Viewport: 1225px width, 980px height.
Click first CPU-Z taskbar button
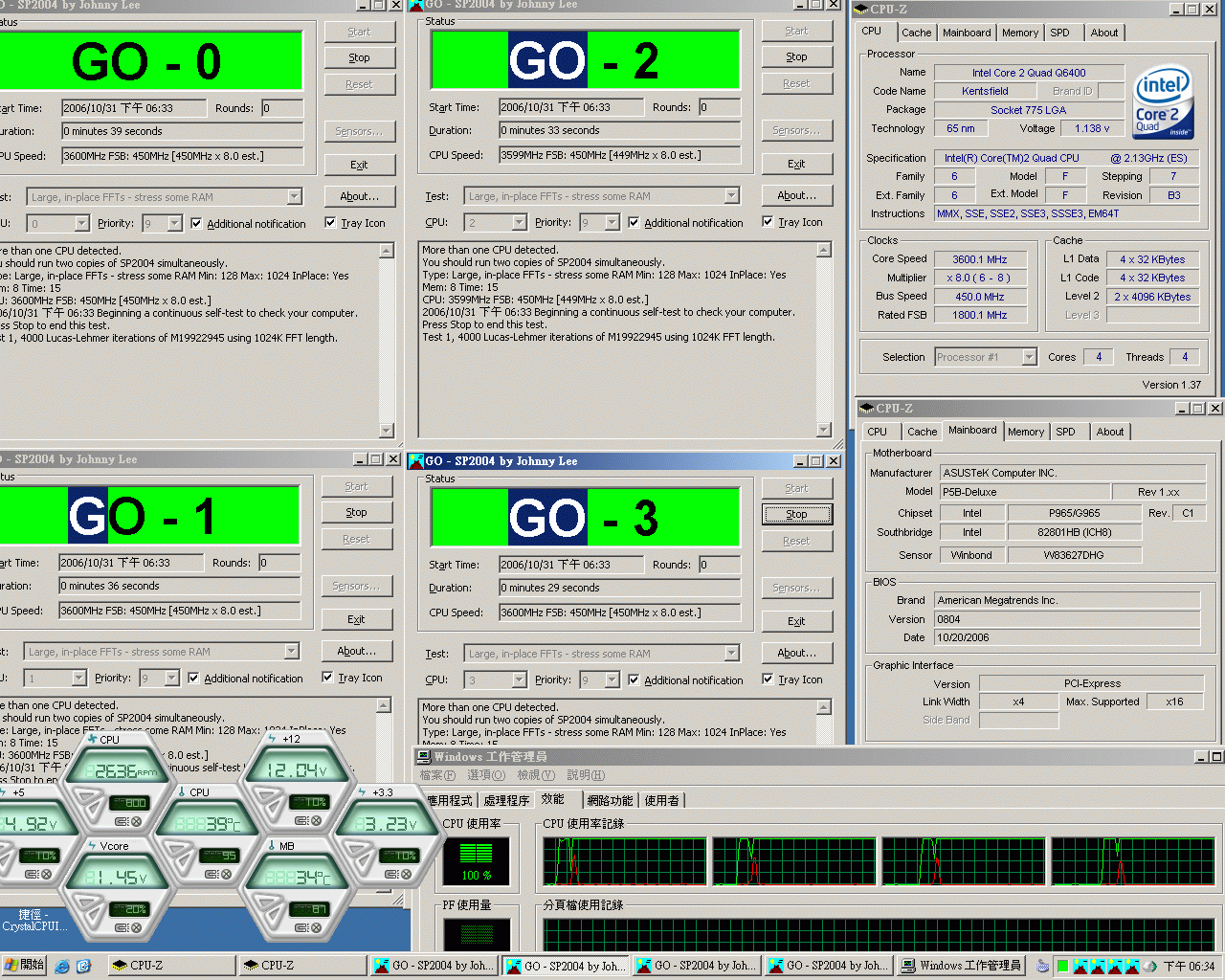click(171, 966)
